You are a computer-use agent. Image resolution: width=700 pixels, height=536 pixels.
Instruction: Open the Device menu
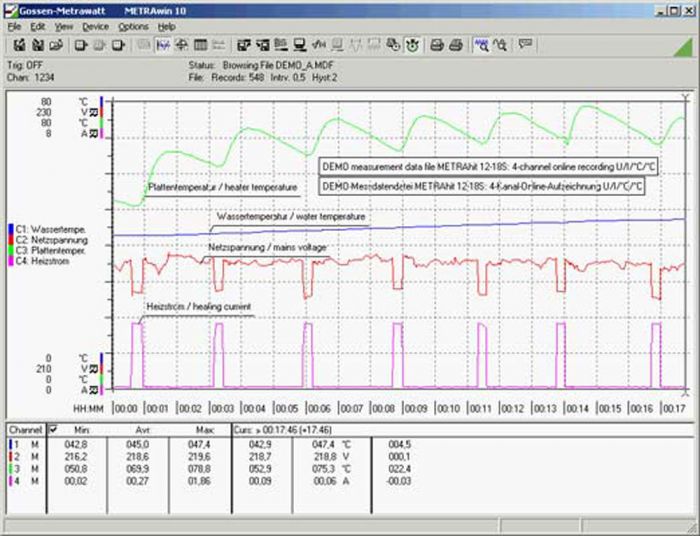95,26
